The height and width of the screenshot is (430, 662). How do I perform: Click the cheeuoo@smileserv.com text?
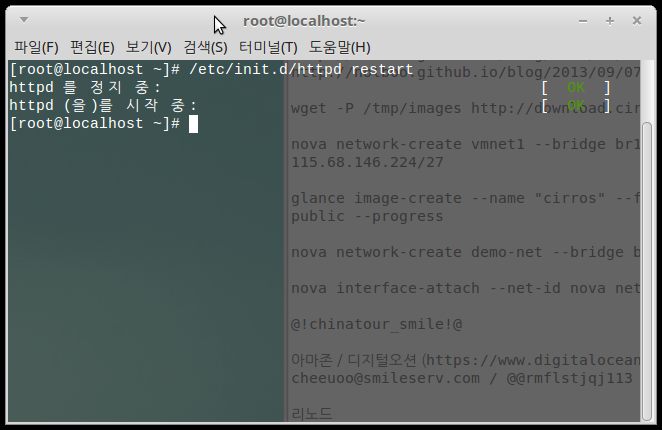(x=385, y=378)
